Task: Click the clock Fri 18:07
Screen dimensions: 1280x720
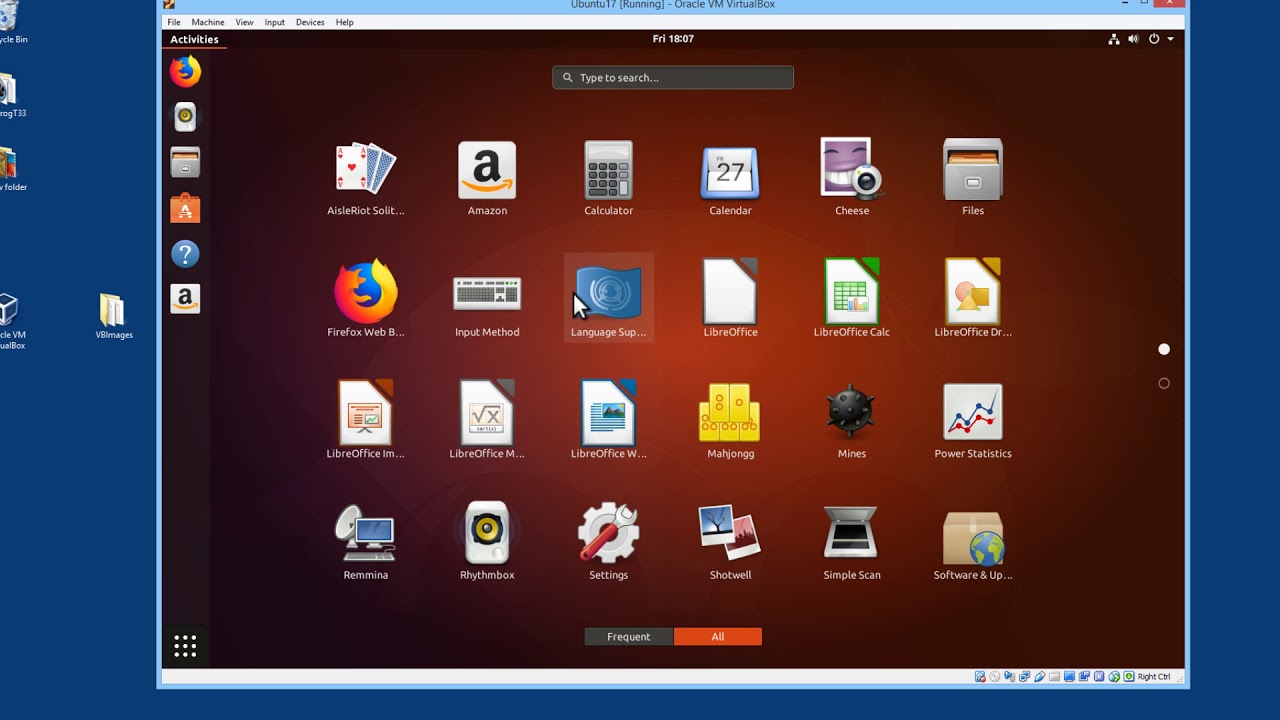Action: point(673,39)
